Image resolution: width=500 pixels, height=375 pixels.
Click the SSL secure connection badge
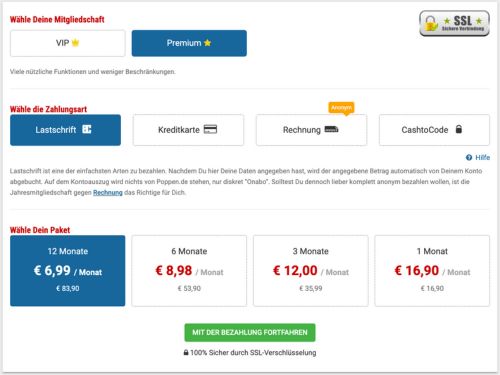coord(454,23)
